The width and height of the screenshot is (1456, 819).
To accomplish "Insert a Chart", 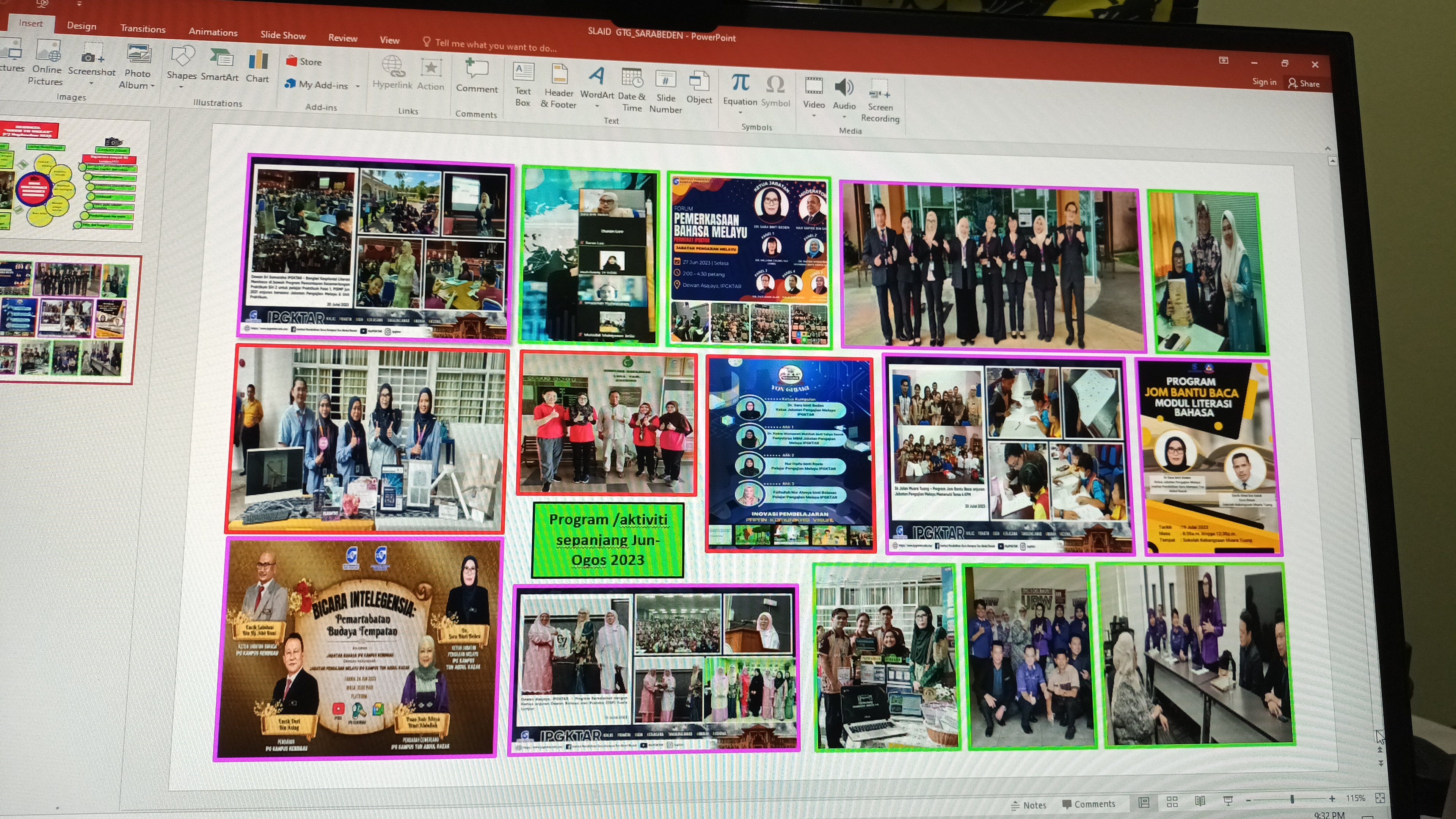I will tap(258, 67).
